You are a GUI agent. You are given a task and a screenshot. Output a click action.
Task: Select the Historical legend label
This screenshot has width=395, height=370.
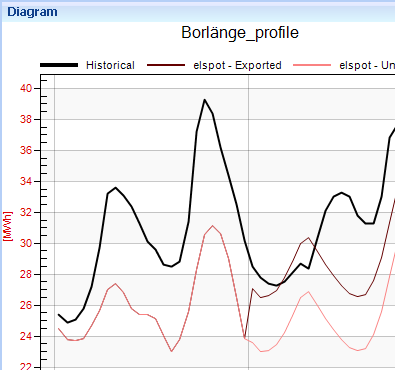pyautogui.click(x=110, y=65)
